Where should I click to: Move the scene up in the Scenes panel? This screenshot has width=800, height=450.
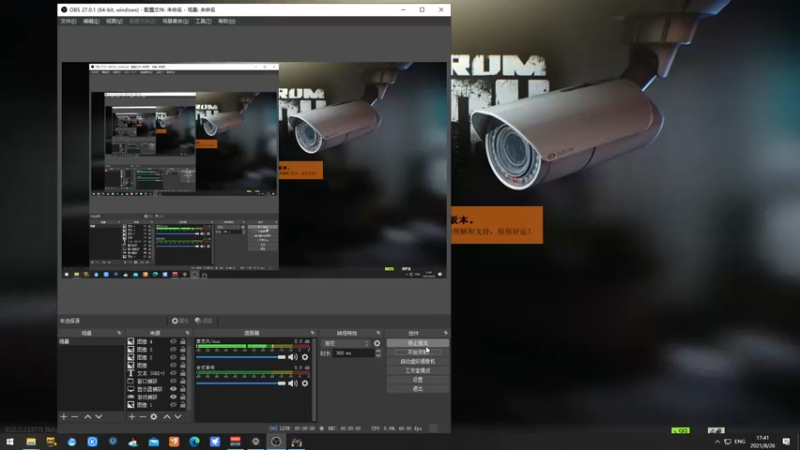click(88, 417)
